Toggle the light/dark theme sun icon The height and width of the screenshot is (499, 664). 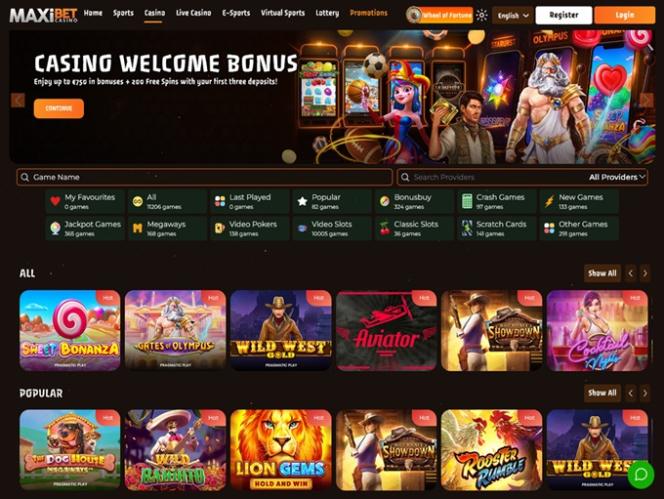481,15
